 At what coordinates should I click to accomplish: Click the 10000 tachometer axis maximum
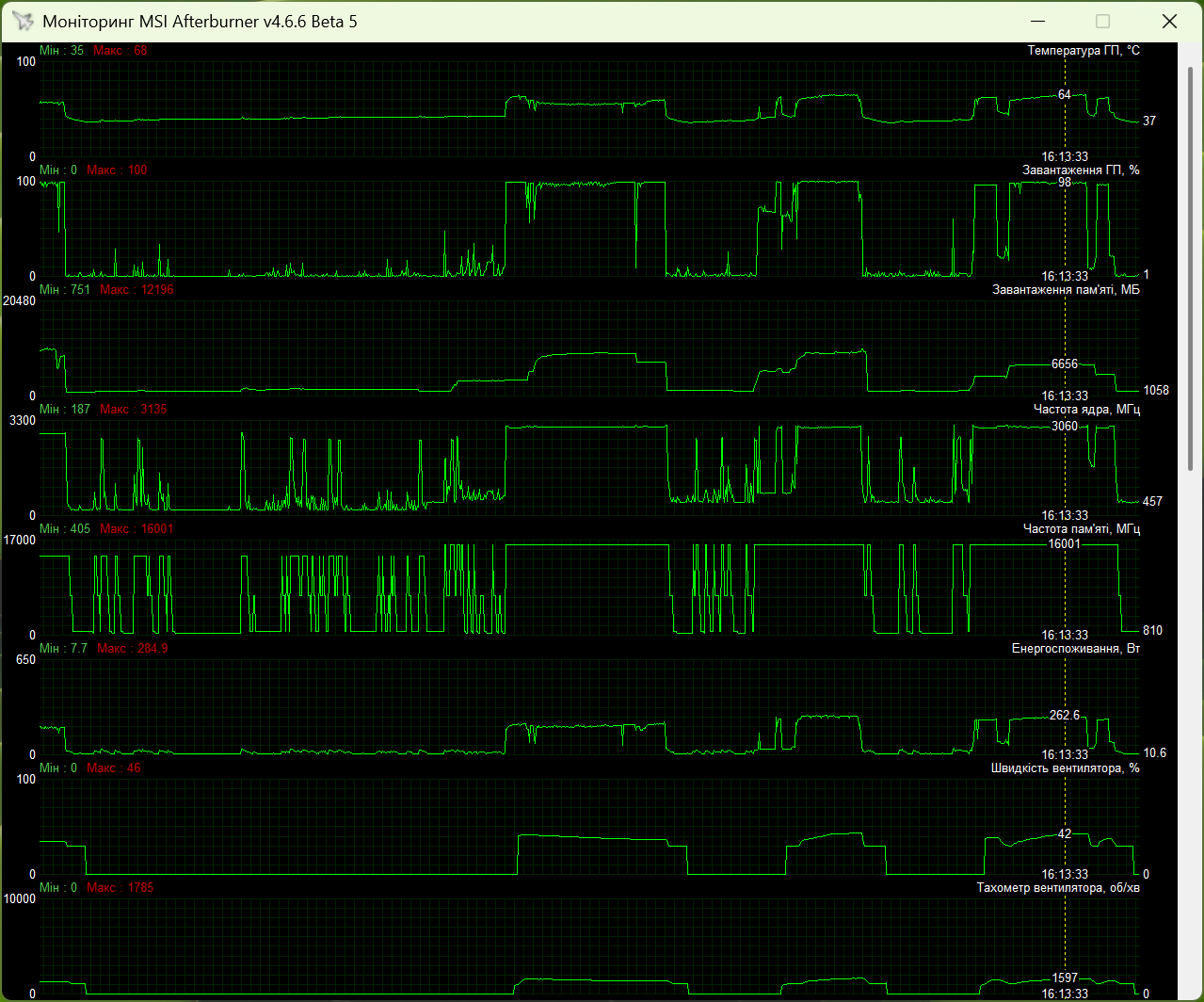[20, 898]
